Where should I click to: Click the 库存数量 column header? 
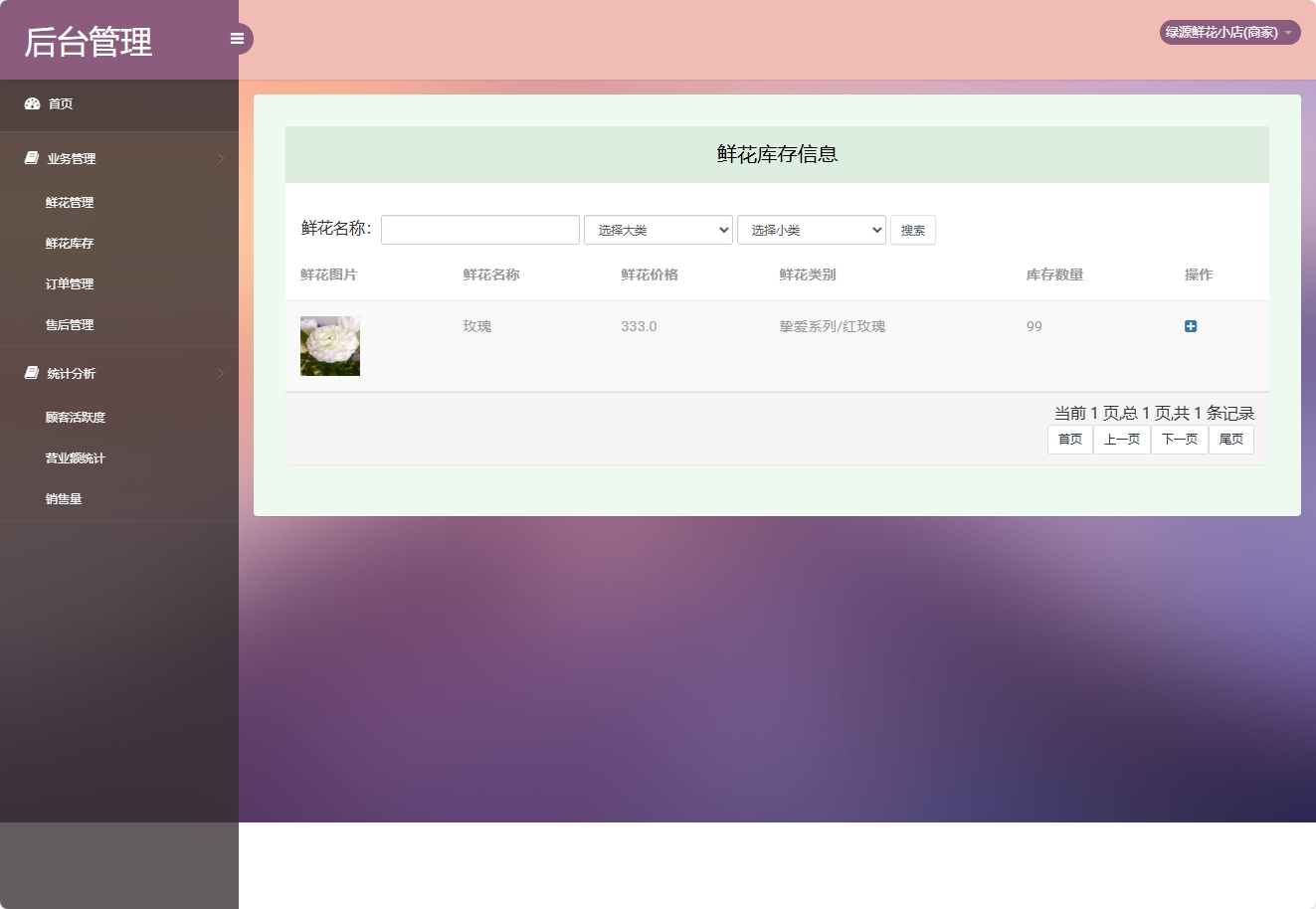[1055, 274]
